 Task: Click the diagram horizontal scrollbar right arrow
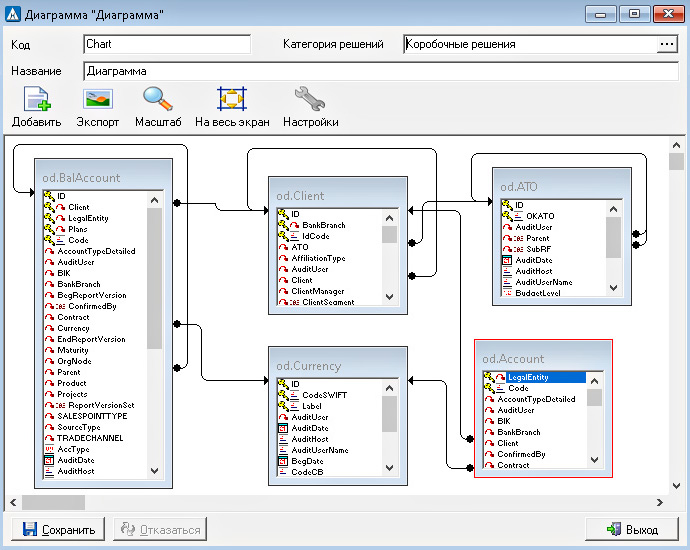click(x=660, y=502)
